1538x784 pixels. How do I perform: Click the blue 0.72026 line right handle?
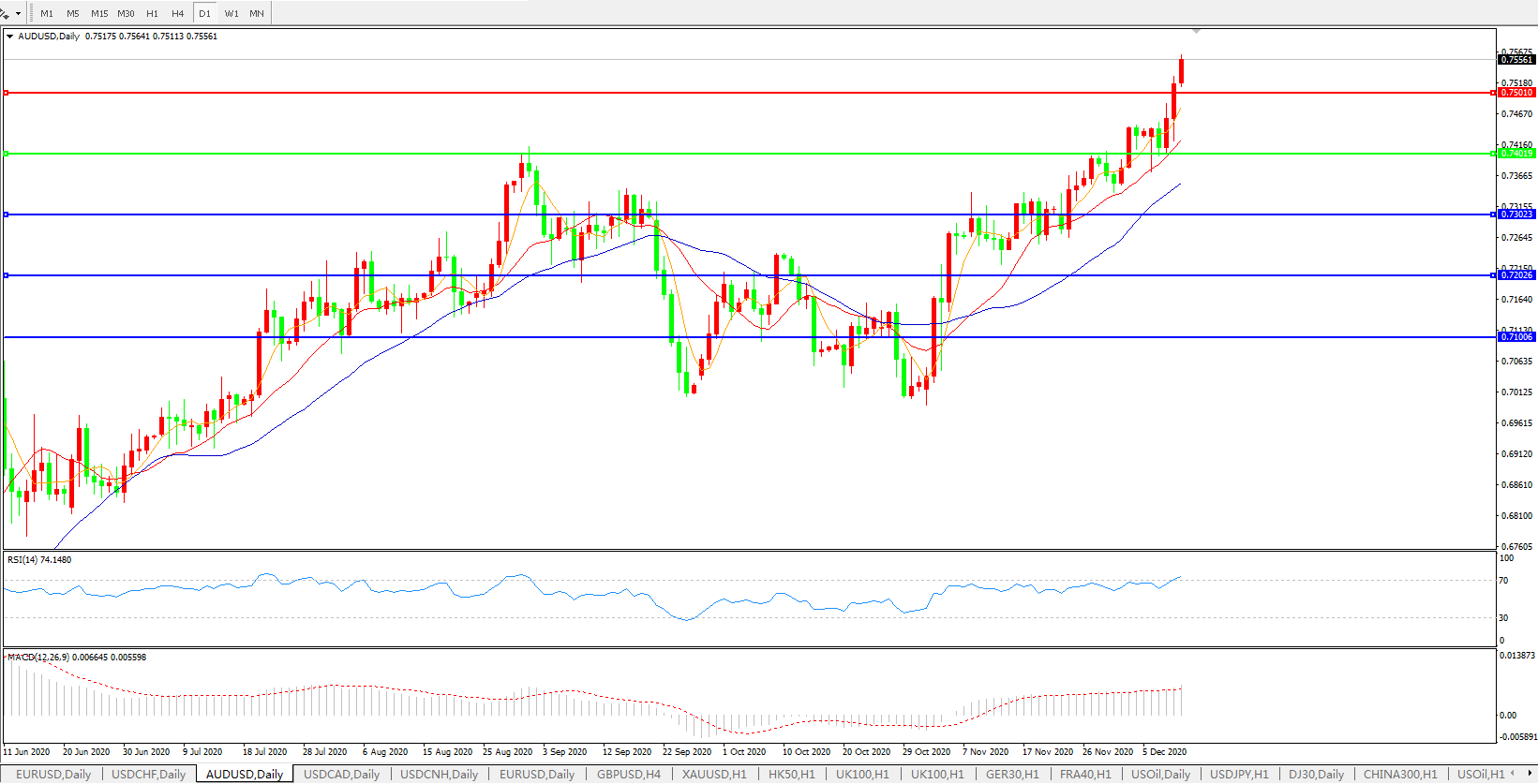click(x=1493, y=275)
